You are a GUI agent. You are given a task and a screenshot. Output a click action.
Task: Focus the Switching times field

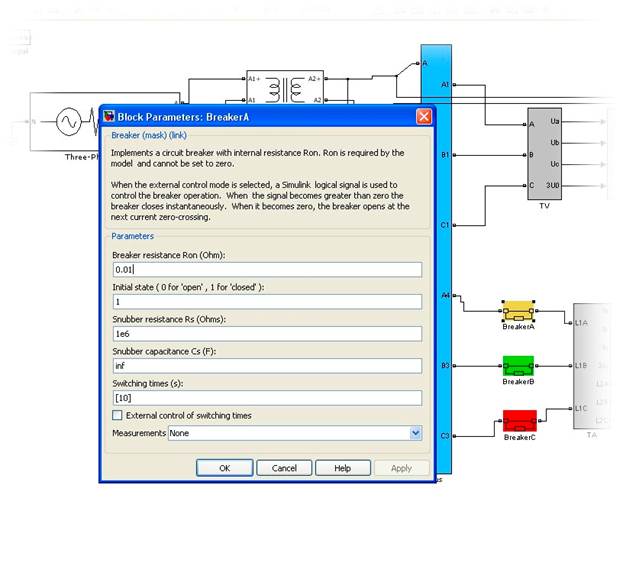tap(267, 398)
